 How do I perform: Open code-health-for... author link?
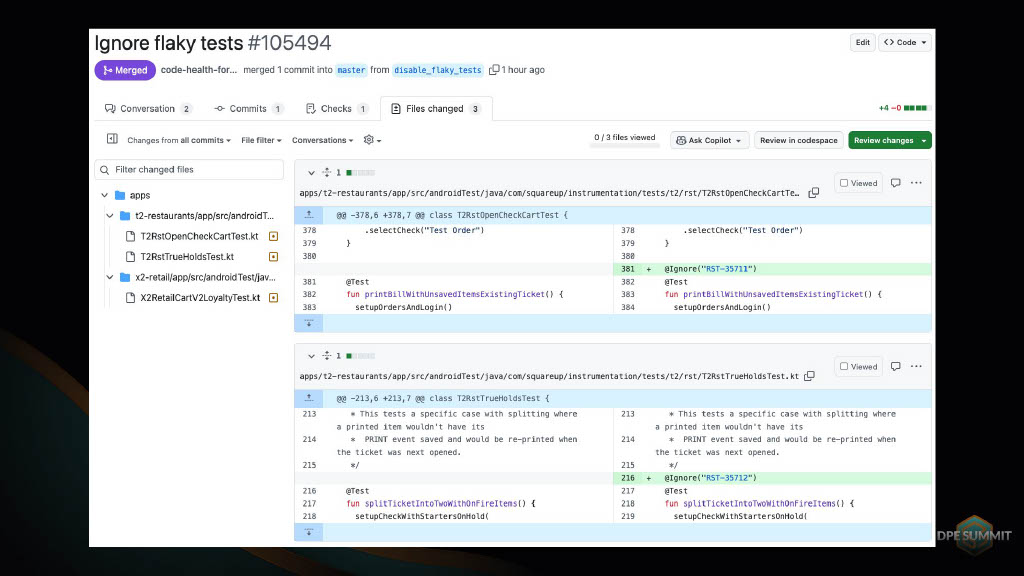tap(199, 70)
